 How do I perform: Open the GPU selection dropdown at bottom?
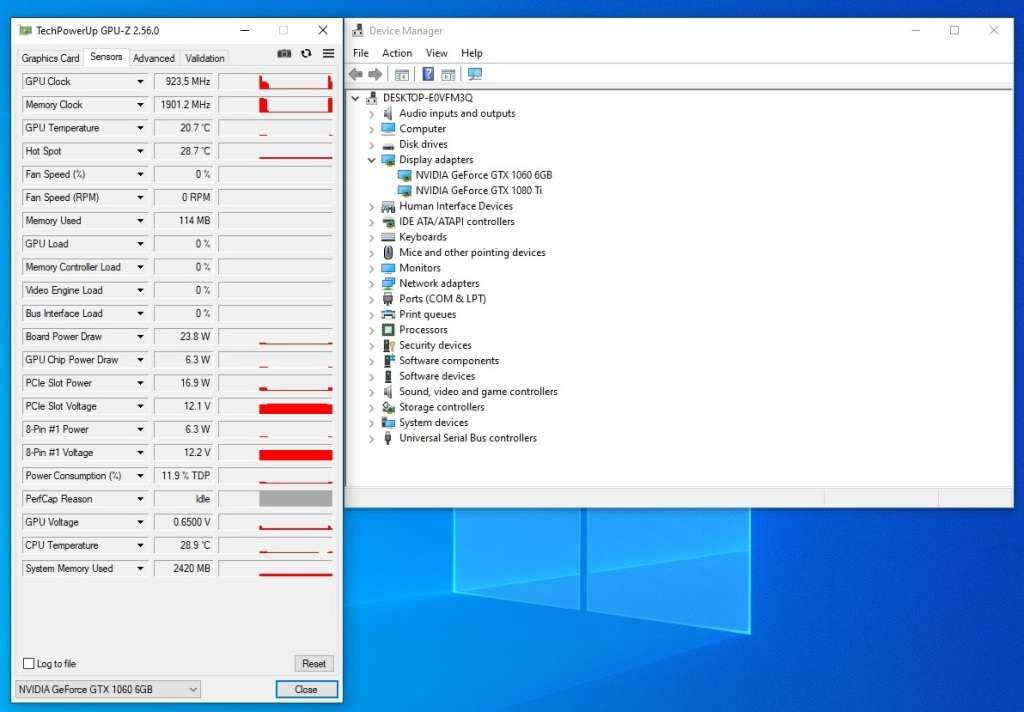point(108,689)
